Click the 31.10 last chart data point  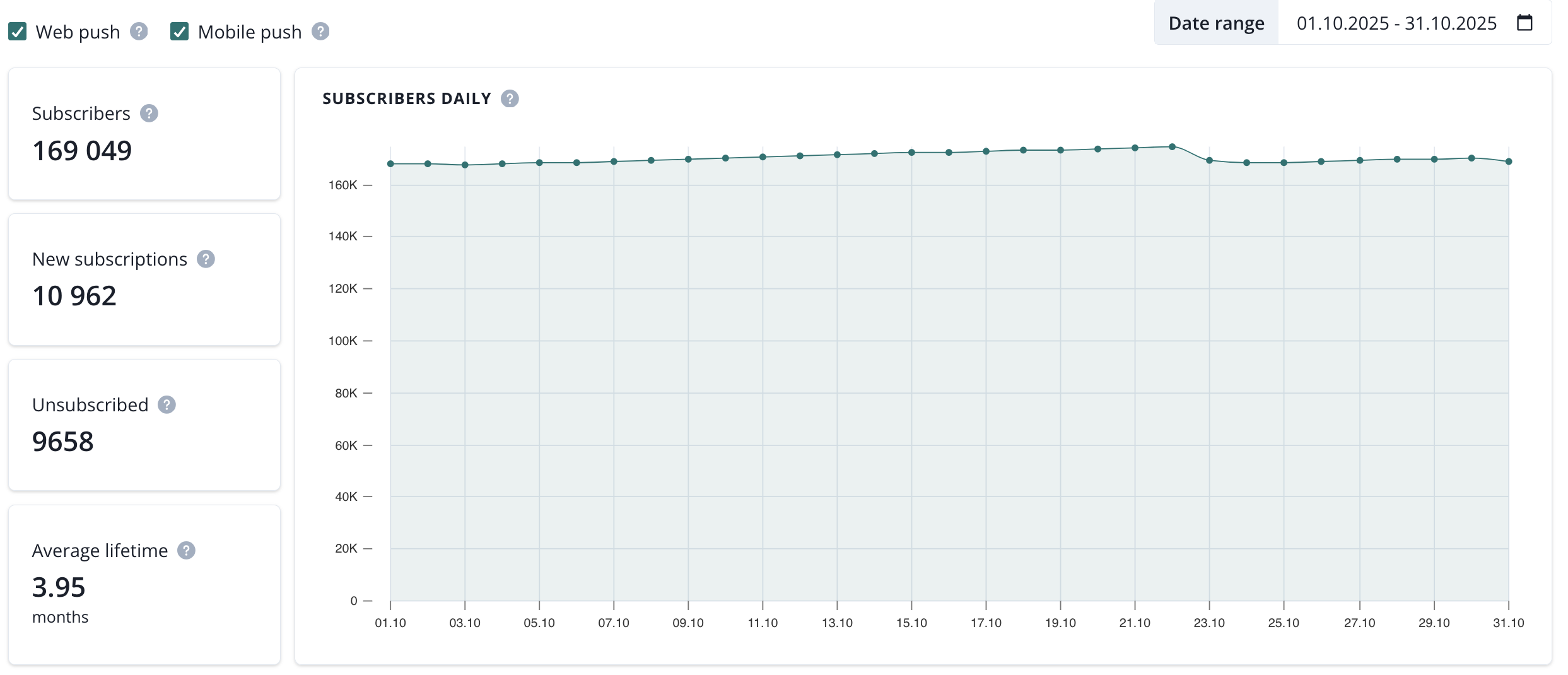(x=1509, y=161)
